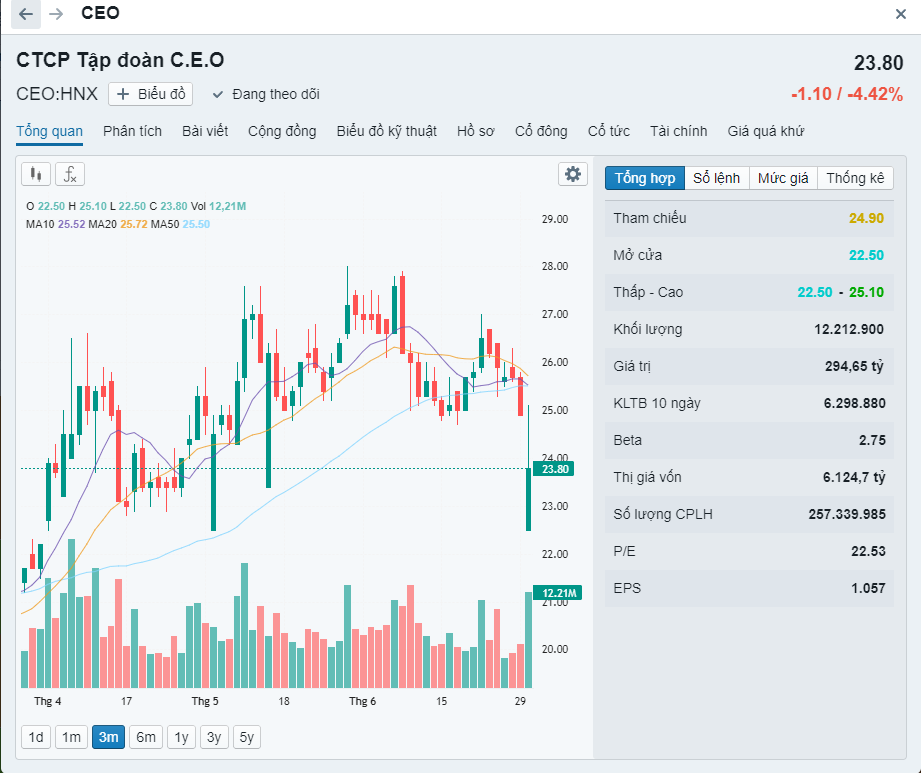Open the fx indicators menu
Viewport: 921px width, 773px height.
tap(70, 174)
